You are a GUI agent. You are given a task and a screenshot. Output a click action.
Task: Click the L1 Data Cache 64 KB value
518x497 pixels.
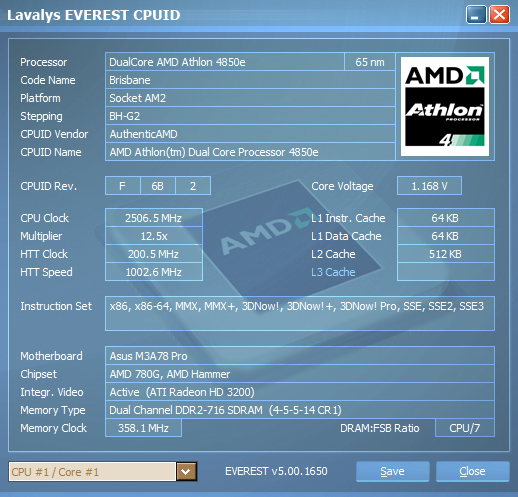pos(446,236)
